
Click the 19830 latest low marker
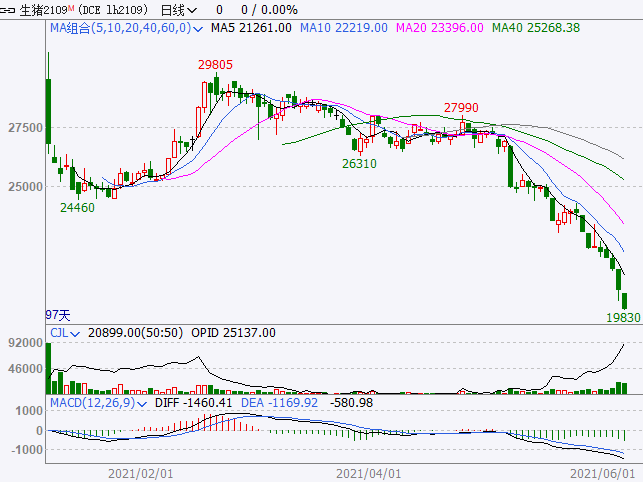coord(622,316)
